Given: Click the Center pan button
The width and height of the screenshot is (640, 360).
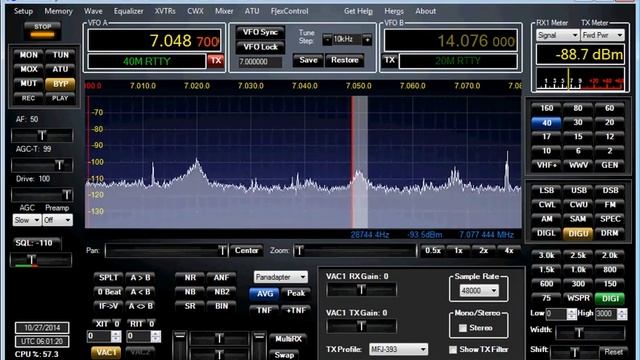Looking at the screenshot, I should click(x=247, y=250).
